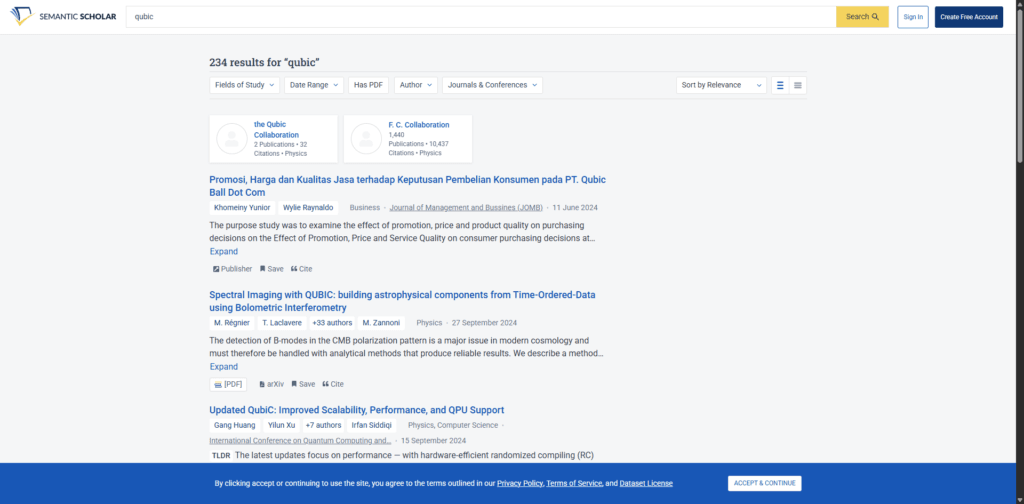Viewport: 1024px width, 504px height.
Task: Open Journal of Management and Bussines link
Action: coord(466,208)
